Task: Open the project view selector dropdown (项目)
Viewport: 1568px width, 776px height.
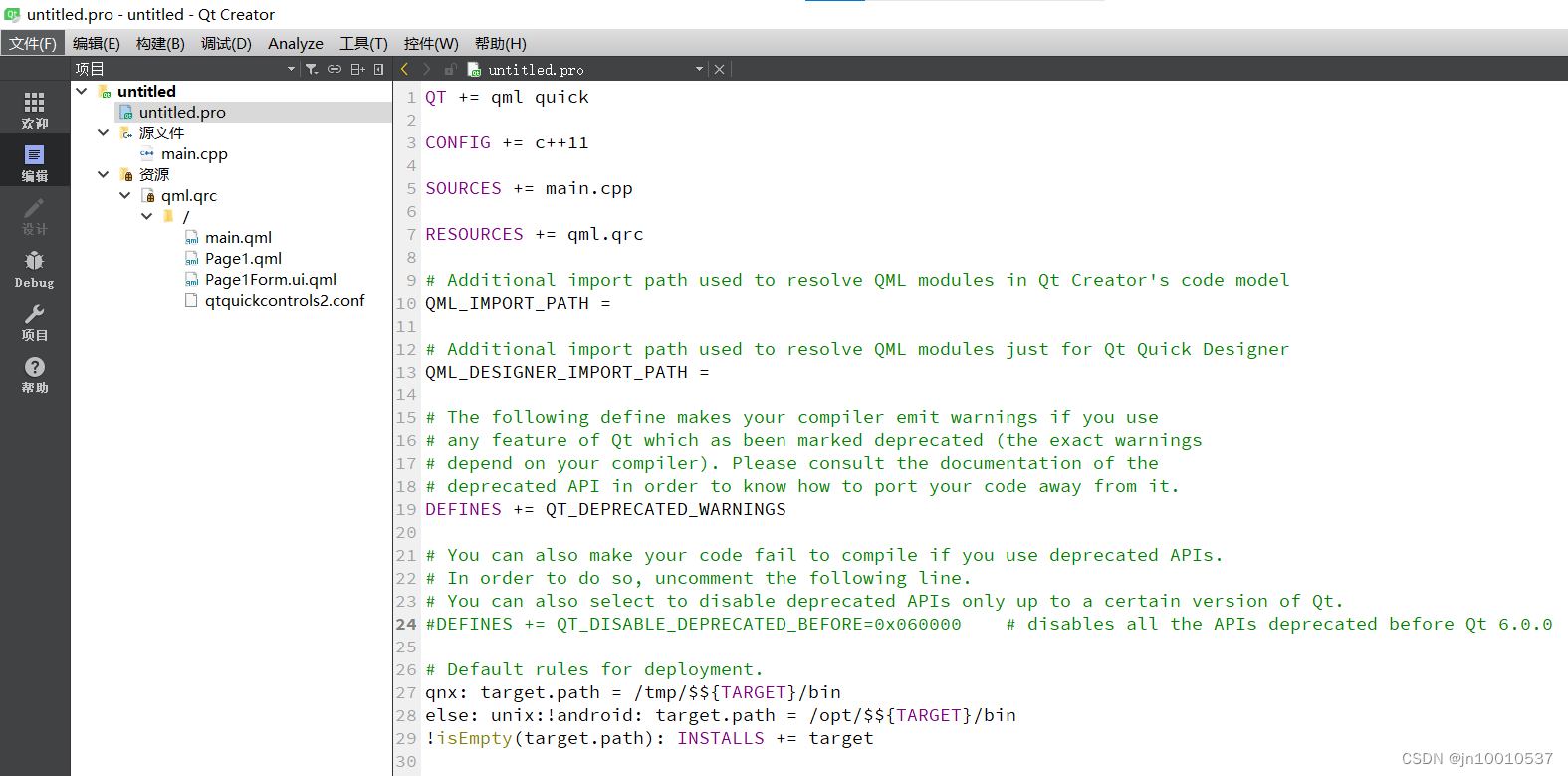Action: 185,69
